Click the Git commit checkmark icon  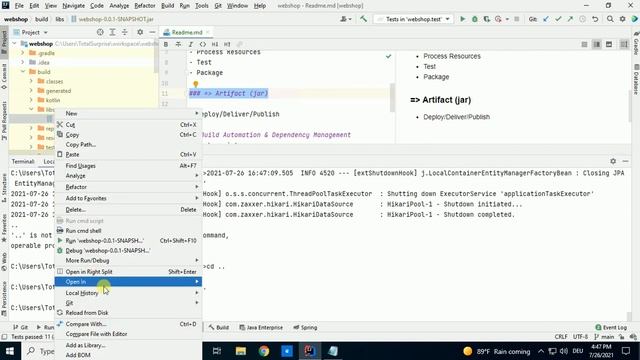pyautogui.click(x=558, y=19)
